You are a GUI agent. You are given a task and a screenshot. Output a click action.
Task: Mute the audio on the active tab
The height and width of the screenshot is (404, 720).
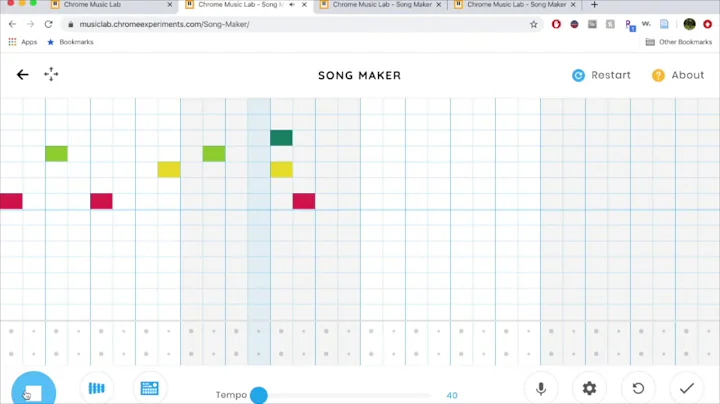coord(292,5)
